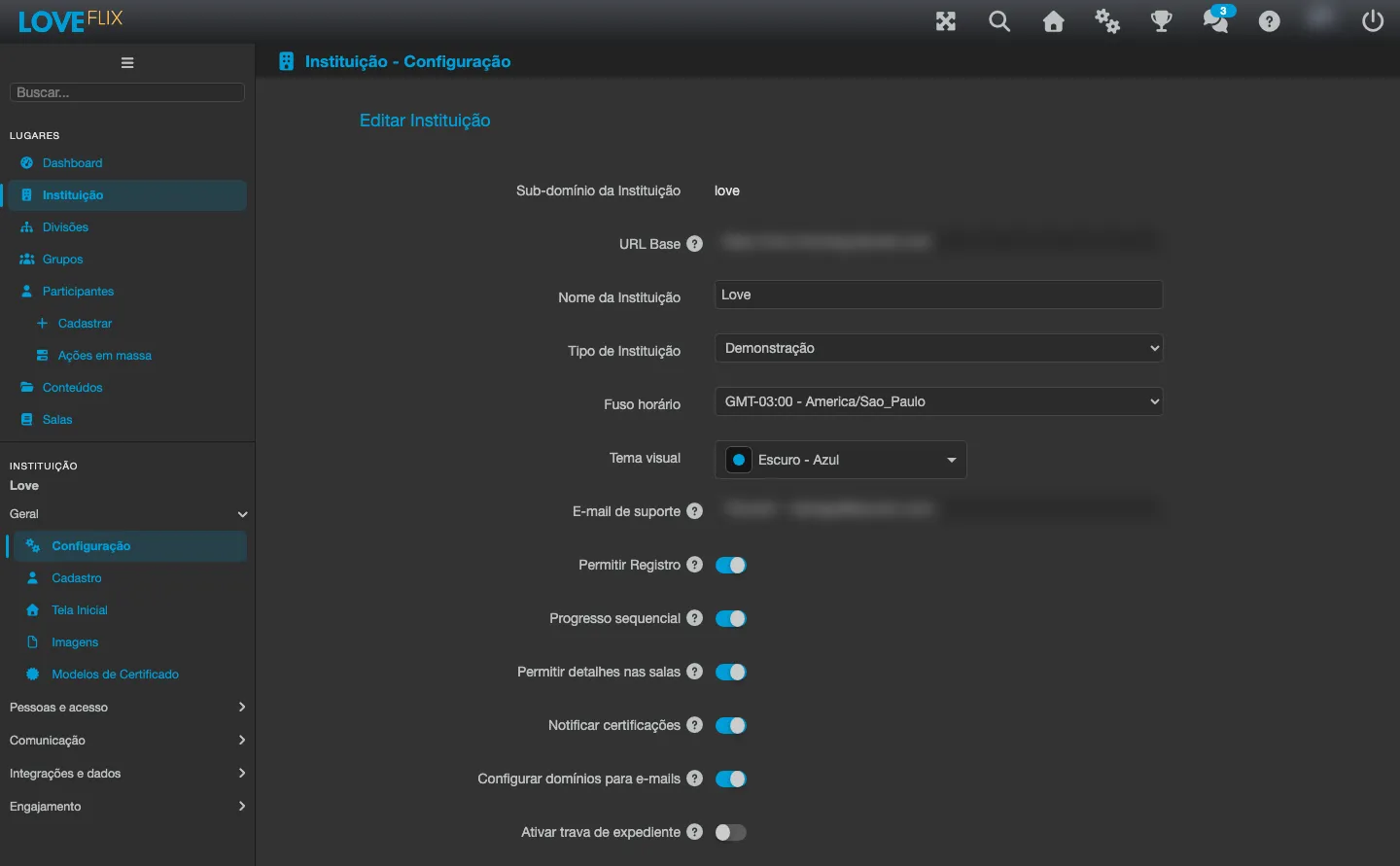Turn off Permitir detalhes nas salas
This screenshot has height=866, width=1400.
[x=731, y=672]
